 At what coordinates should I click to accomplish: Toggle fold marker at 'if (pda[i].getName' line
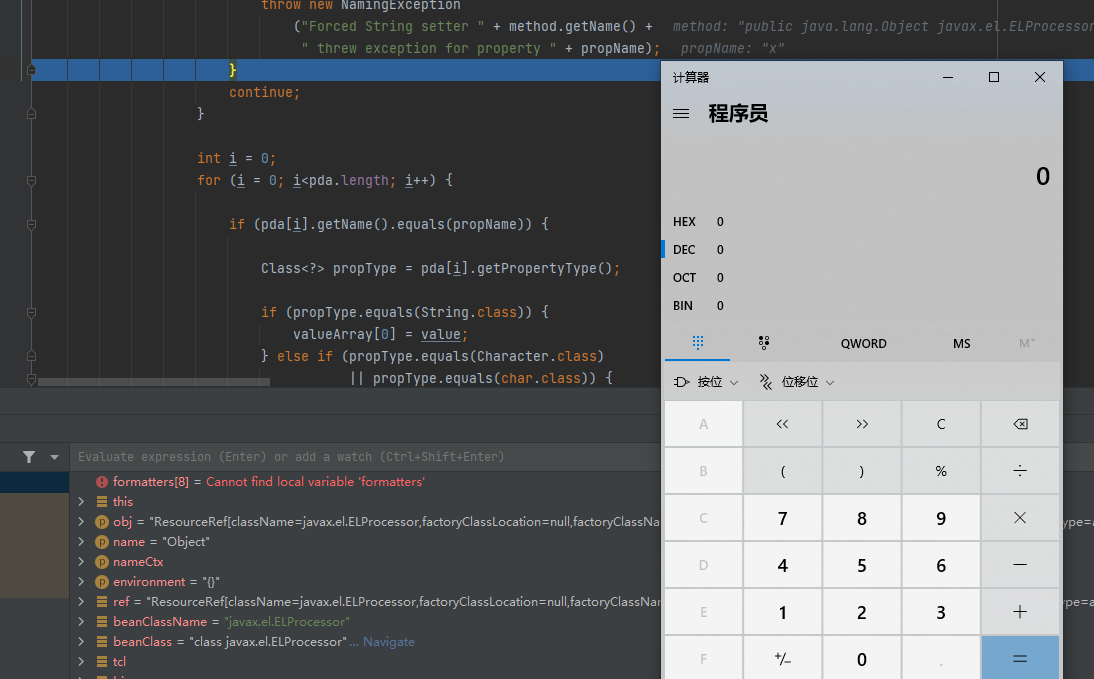[x=31, y=225]
